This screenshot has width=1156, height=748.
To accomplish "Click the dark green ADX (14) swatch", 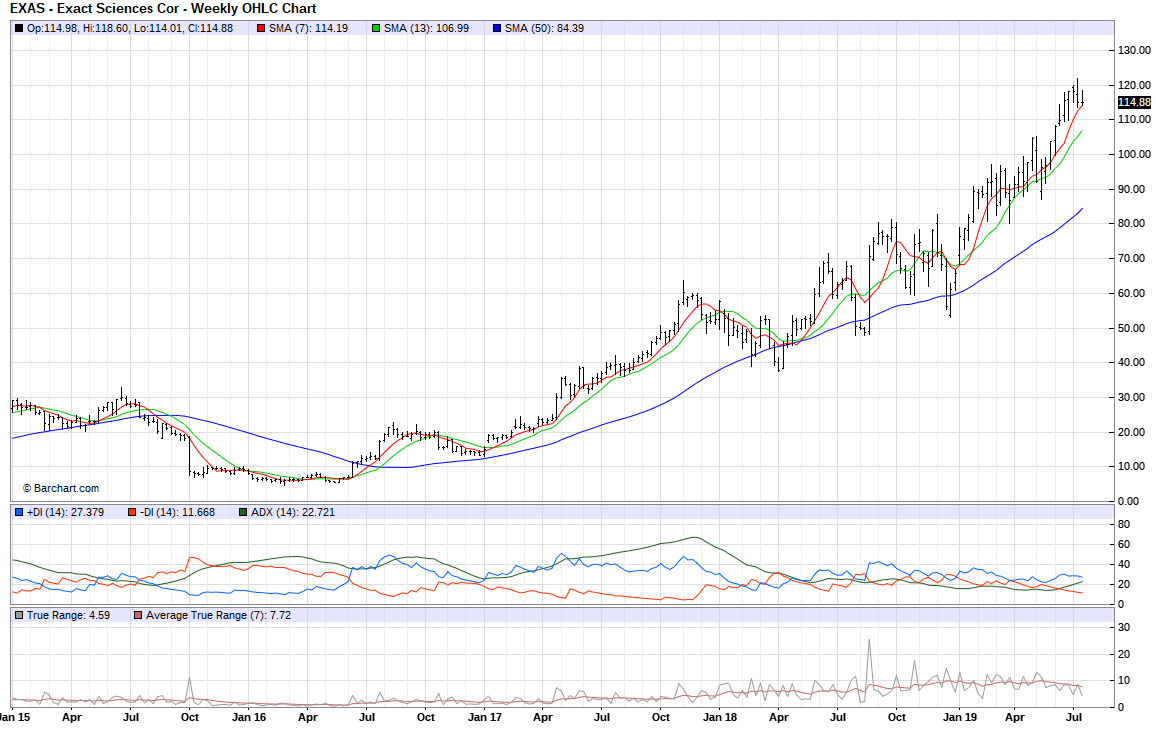I will pyautogui.click(x=243, y=512).
